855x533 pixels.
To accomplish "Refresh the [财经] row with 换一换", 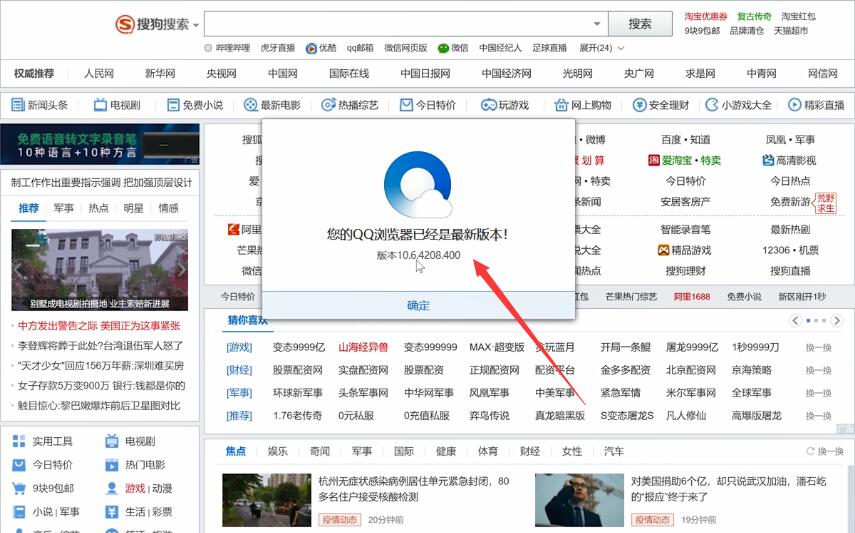I will pyautogui.click(x=818, y=370).
